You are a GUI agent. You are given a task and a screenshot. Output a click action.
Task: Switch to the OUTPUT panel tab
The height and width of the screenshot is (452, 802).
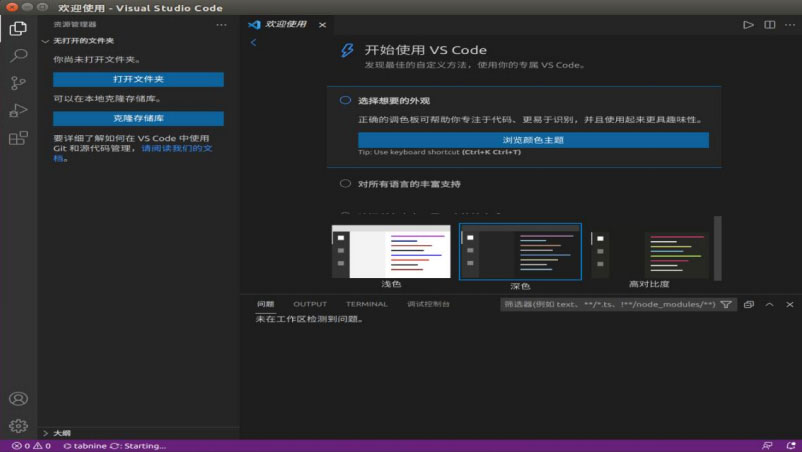[310, 304]
